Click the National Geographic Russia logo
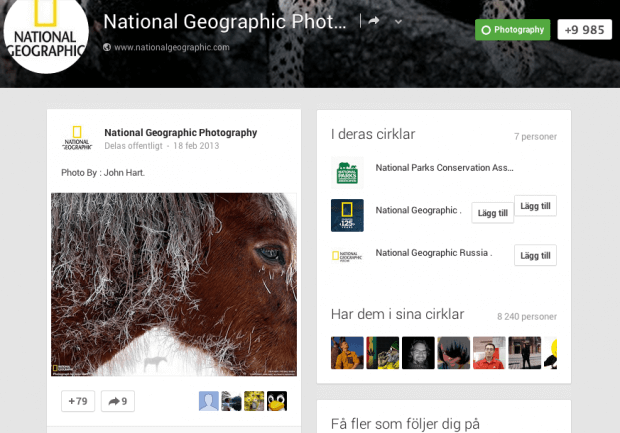Image resolution: width=620 pixels, height=433 pixels. click(347, 256)
